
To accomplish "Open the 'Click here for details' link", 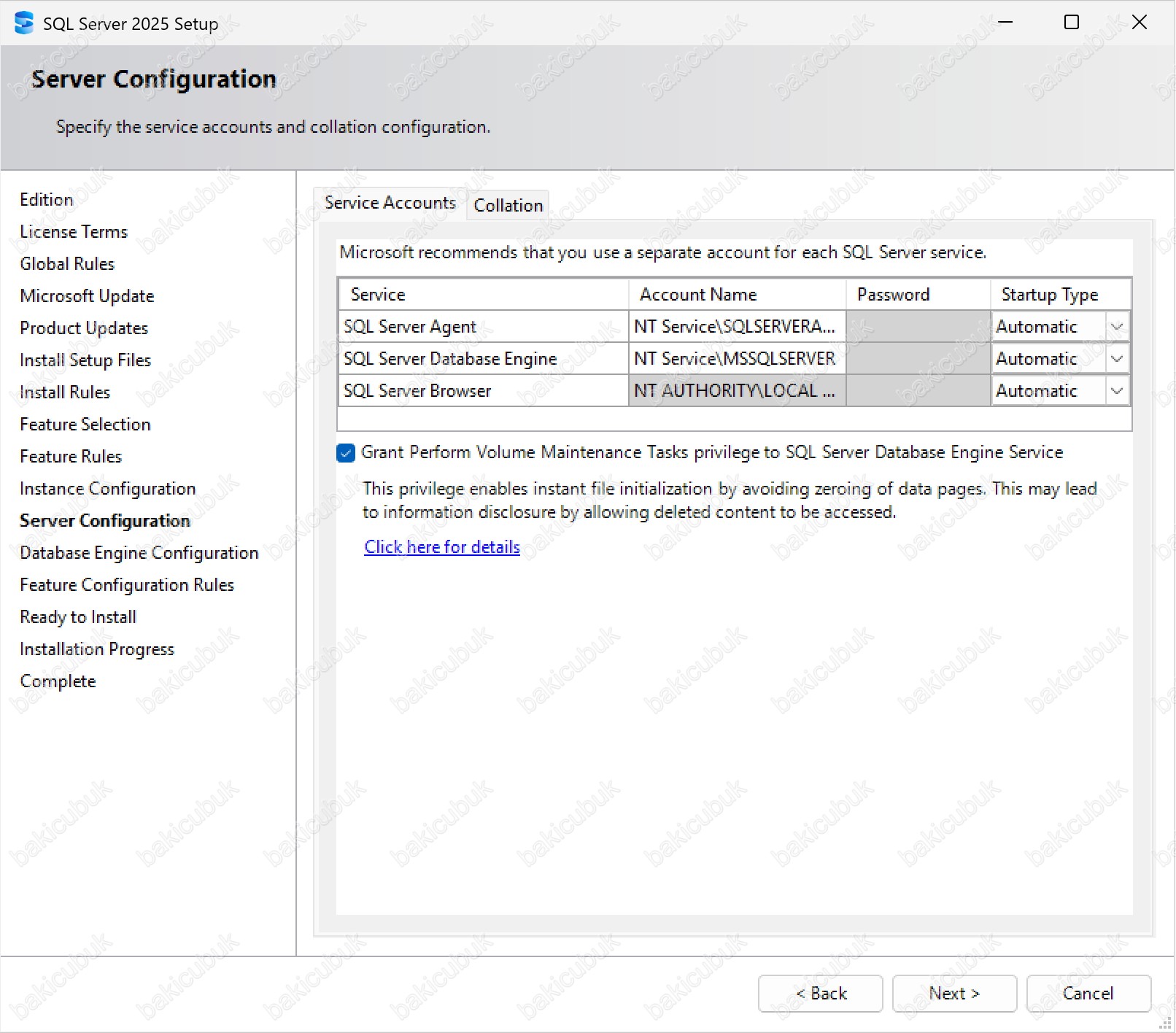I will (x=441, y=547).
